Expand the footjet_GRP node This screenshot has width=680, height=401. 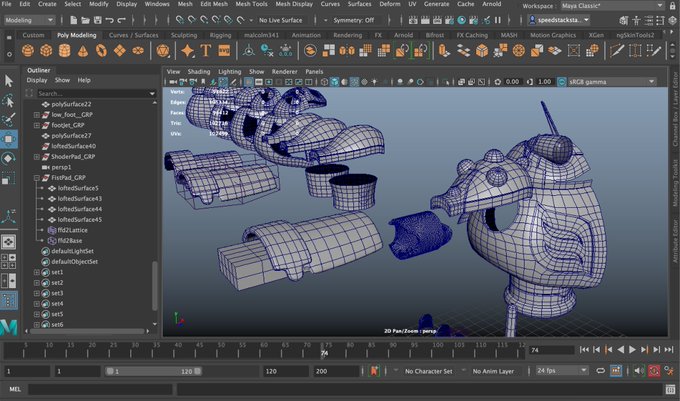click(x=37, y=125)
